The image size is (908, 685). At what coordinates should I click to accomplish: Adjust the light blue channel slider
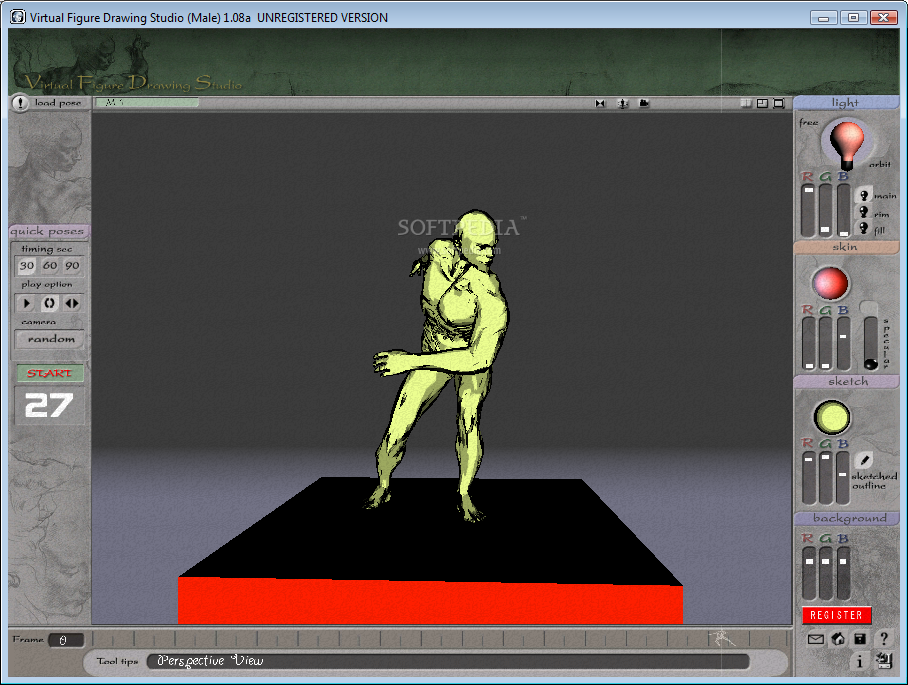844,211
